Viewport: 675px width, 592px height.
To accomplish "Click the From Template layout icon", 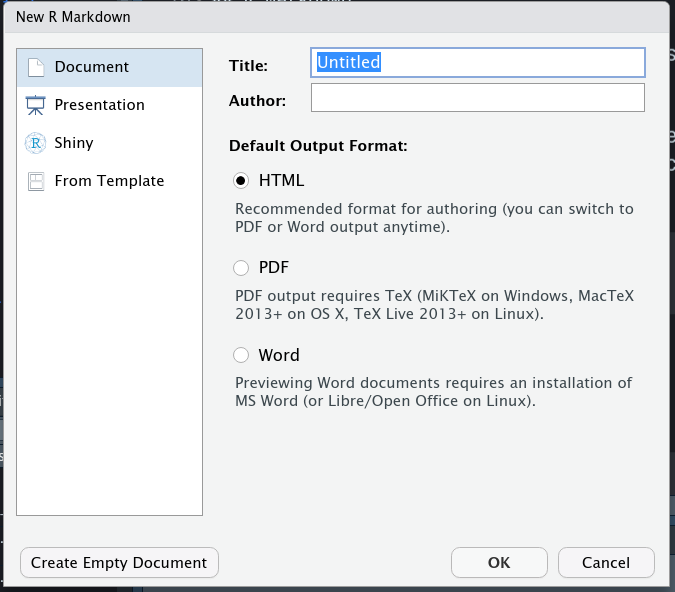I will click(36, 181).
